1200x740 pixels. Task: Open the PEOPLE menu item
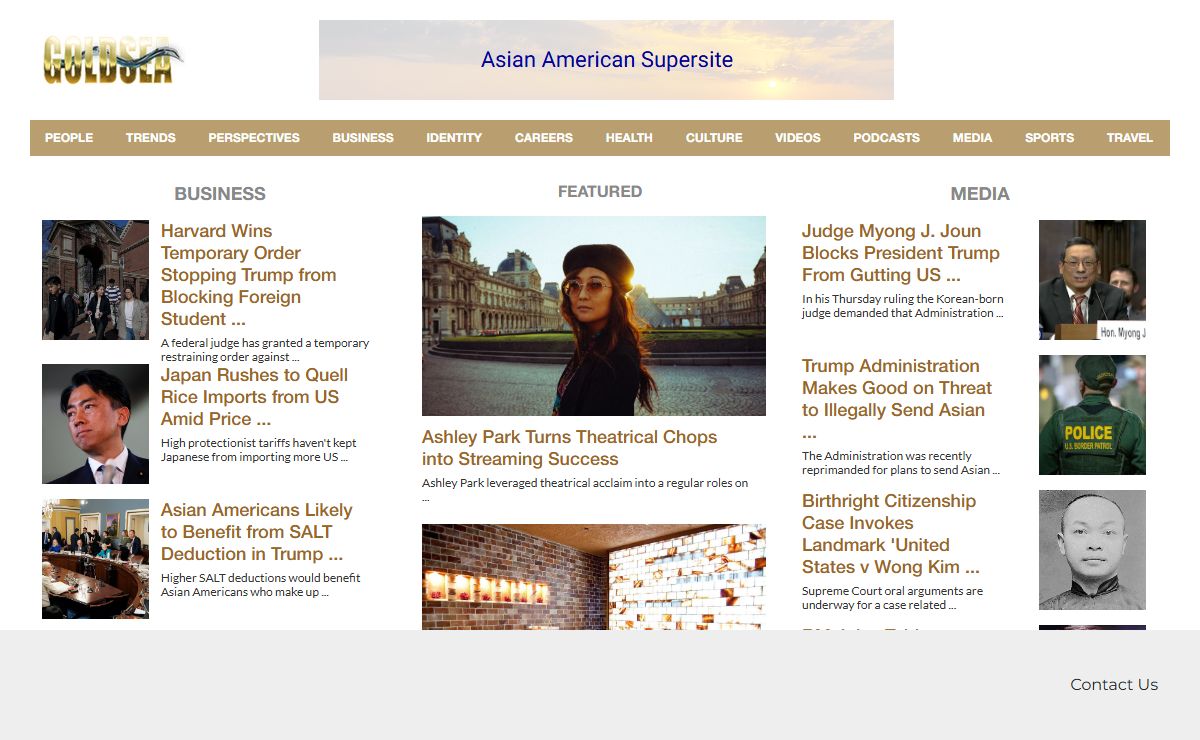[x=69, y=138]
